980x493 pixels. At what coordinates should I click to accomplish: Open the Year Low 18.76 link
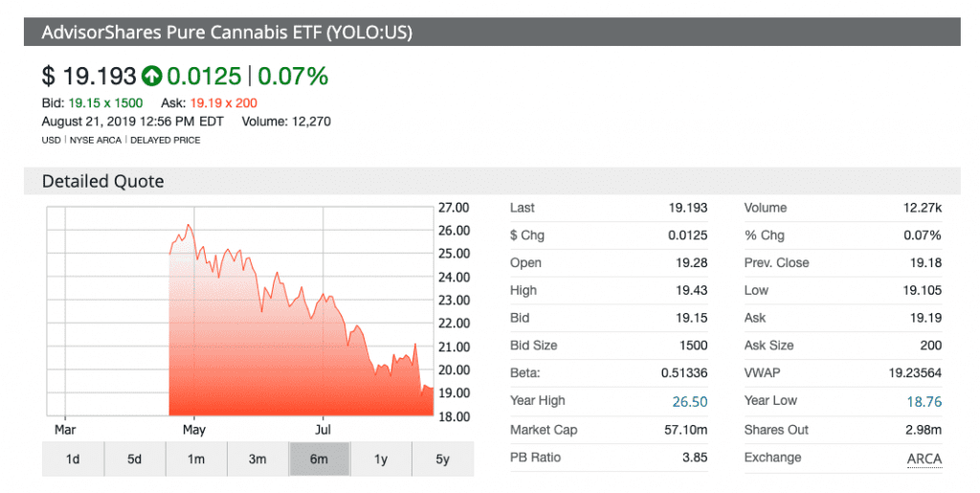click(923, 401)
